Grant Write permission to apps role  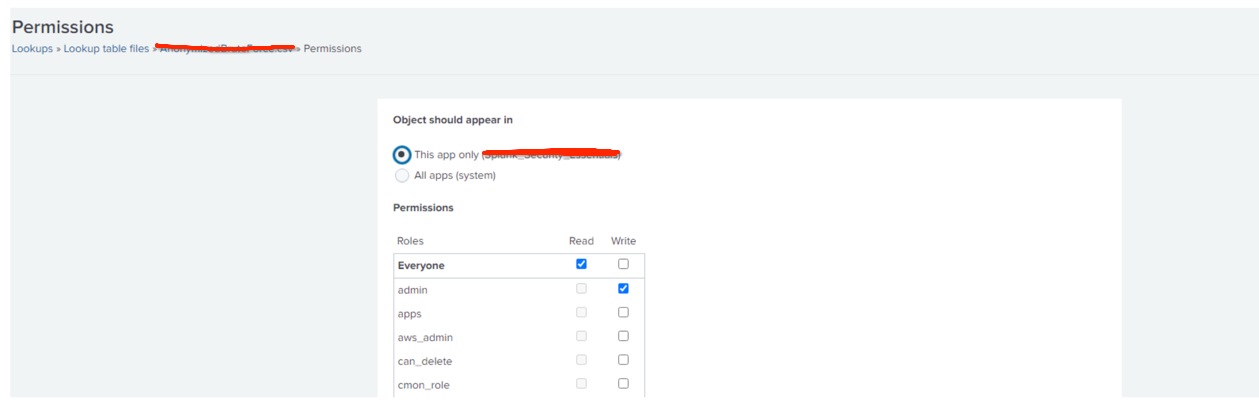click(x=623, y=312)
